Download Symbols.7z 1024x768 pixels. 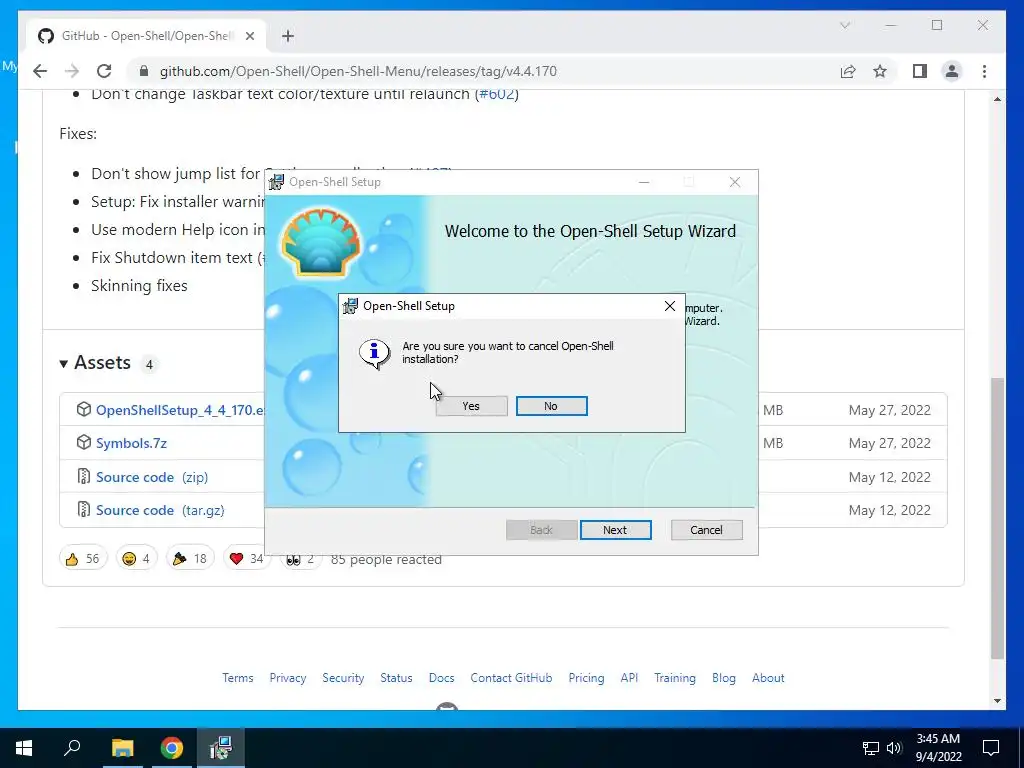pos(131,443)
